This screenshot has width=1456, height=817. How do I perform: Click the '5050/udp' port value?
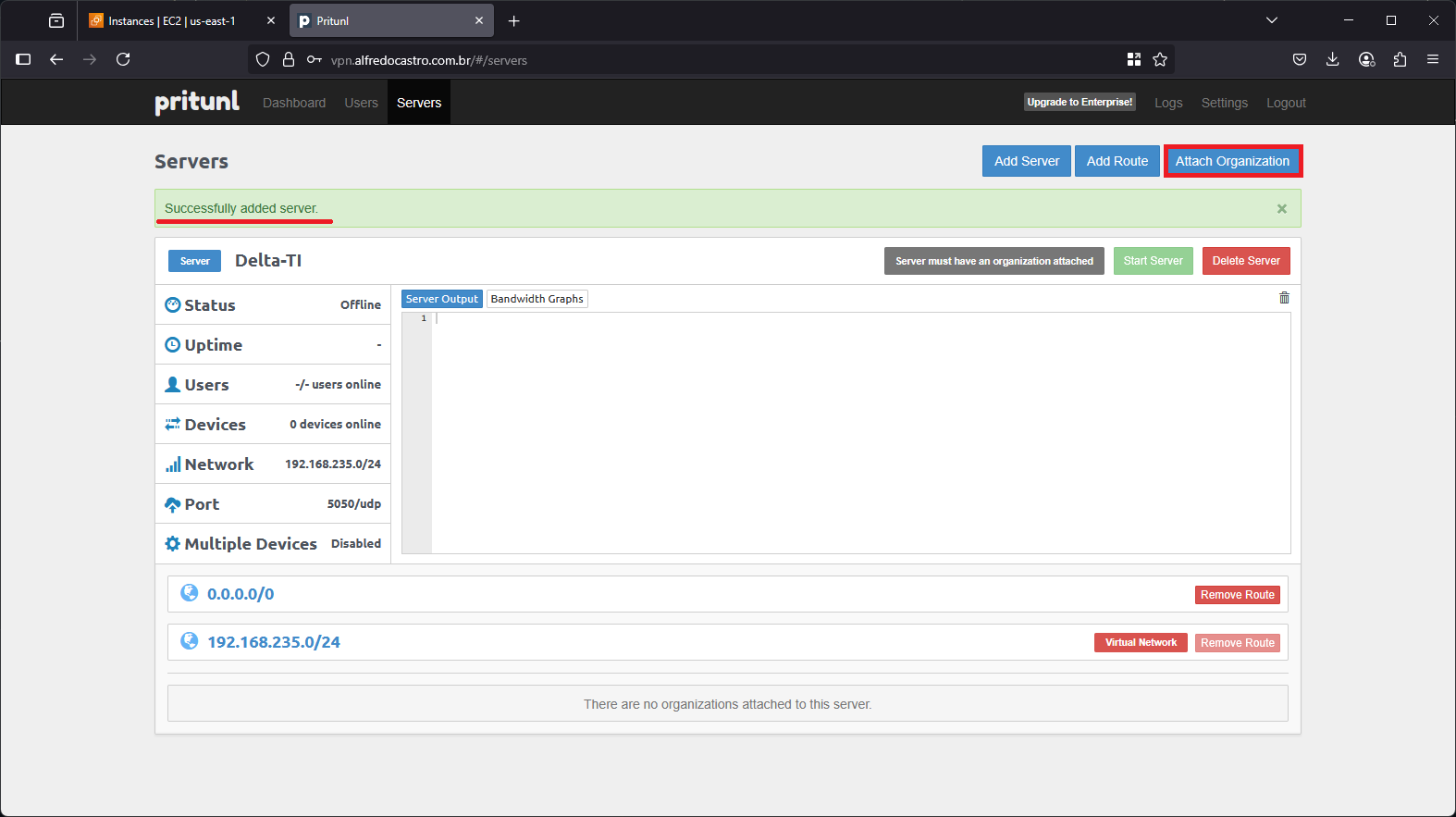tap(354, 504)
